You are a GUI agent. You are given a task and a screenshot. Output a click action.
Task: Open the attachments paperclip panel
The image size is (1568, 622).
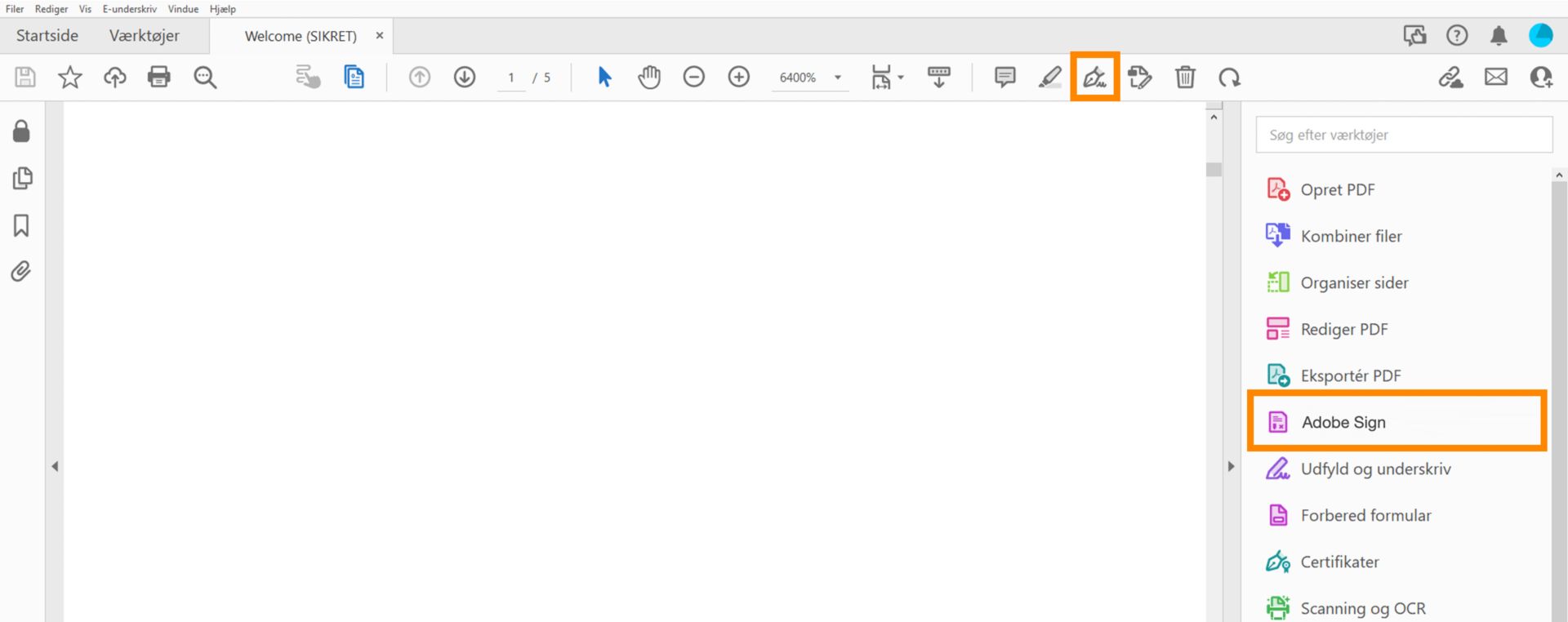22,272
